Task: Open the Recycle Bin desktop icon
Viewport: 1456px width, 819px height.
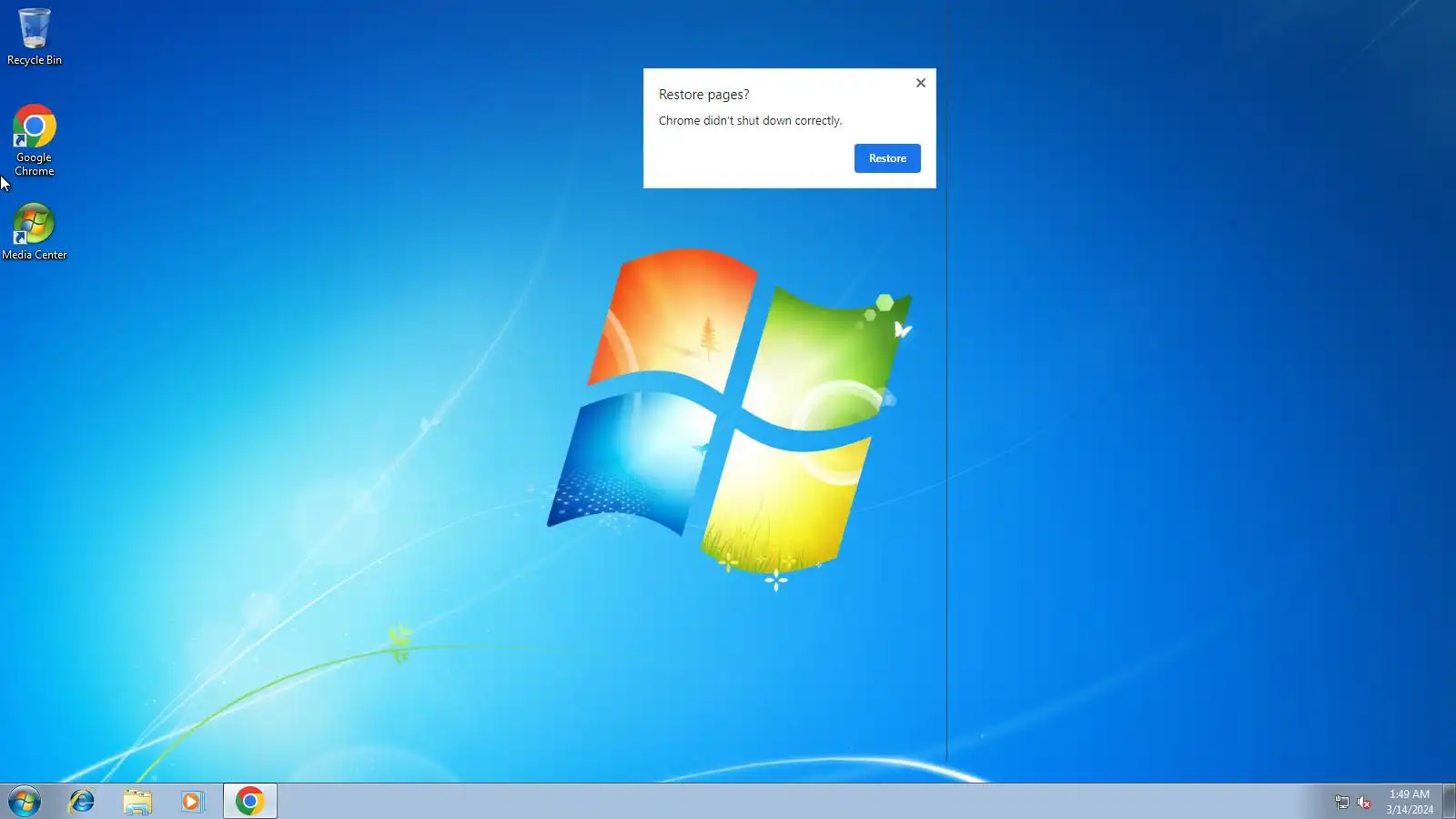Action: 35,36
